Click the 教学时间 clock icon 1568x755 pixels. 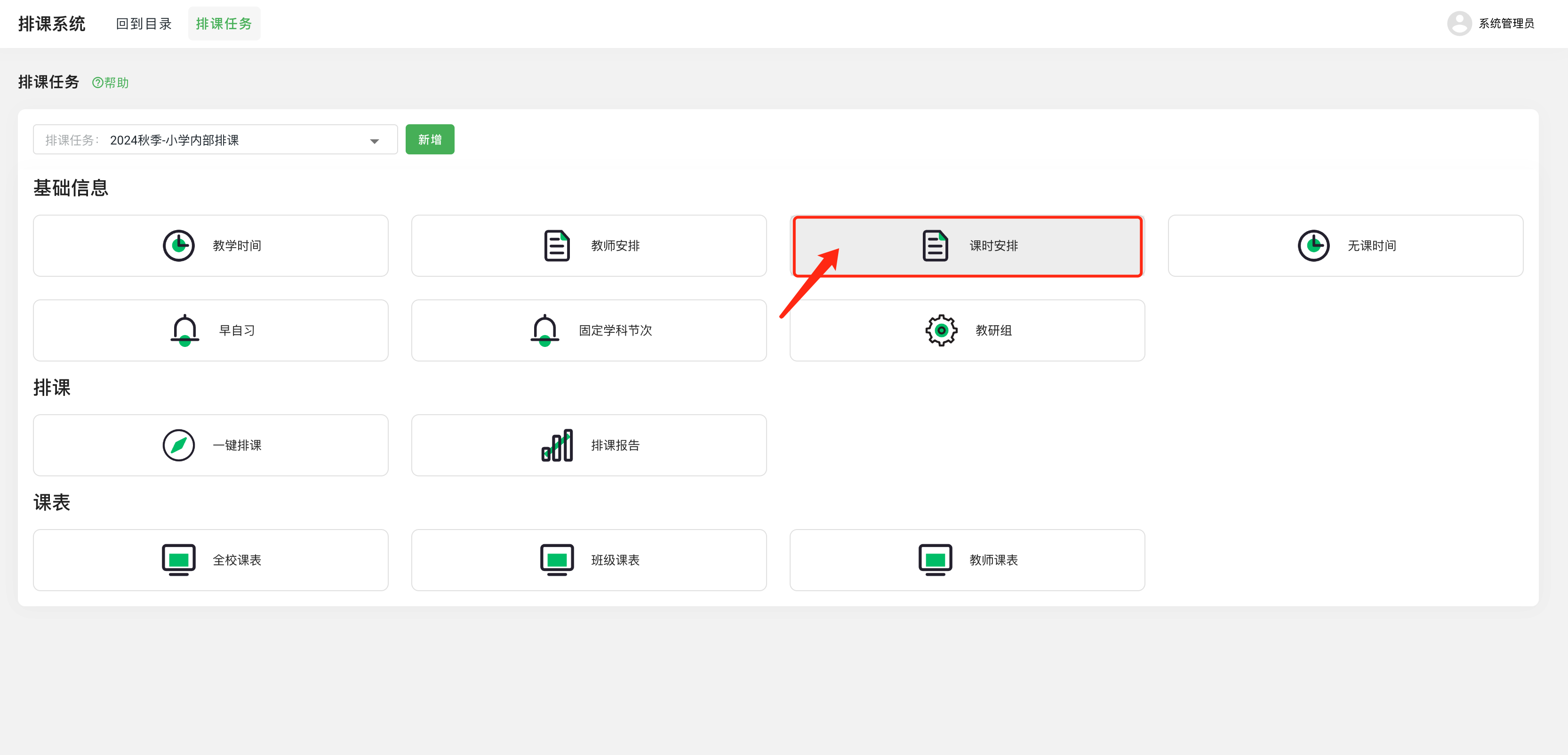point(178,245)
